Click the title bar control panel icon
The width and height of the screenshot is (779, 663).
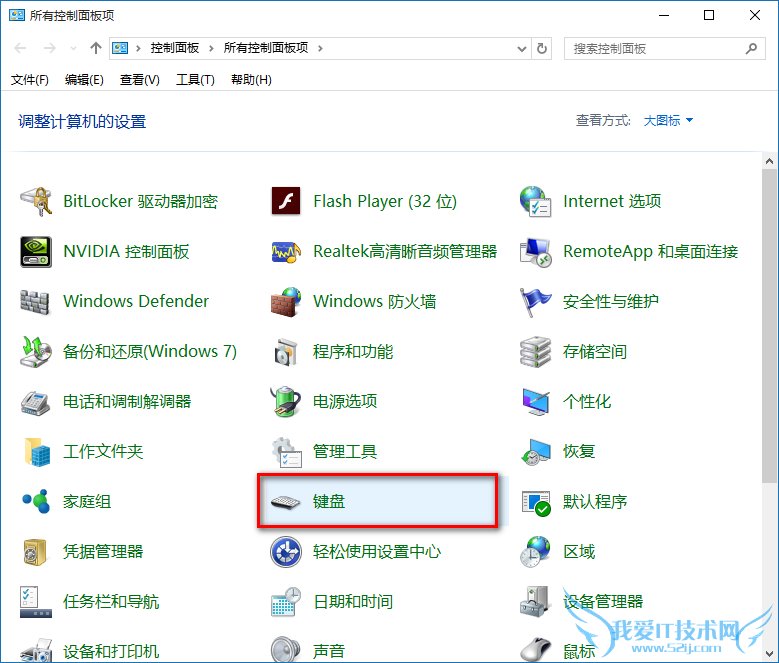tap(17, 15)
